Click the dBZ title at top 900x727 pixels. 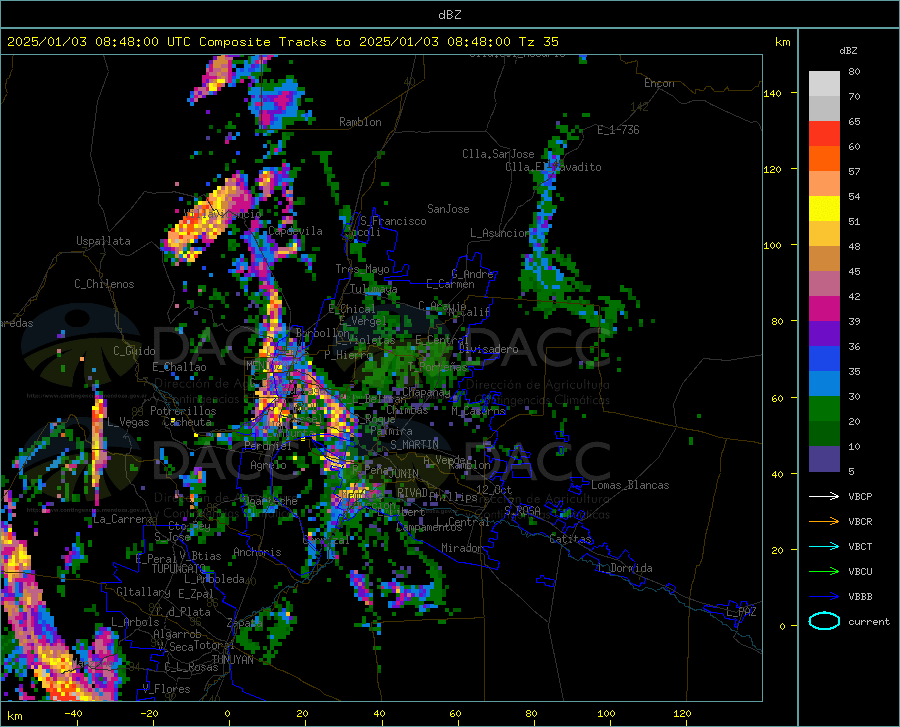[x=449, y=15]
